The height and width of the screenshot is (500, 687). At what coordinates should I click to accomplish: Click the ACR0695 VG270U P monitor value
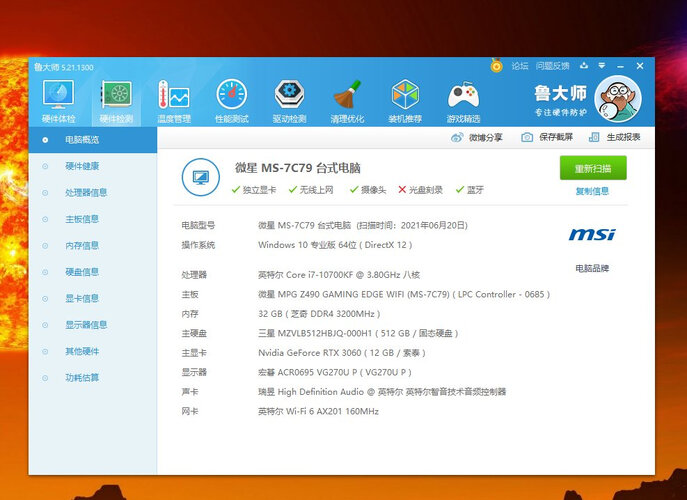[335, 372]
